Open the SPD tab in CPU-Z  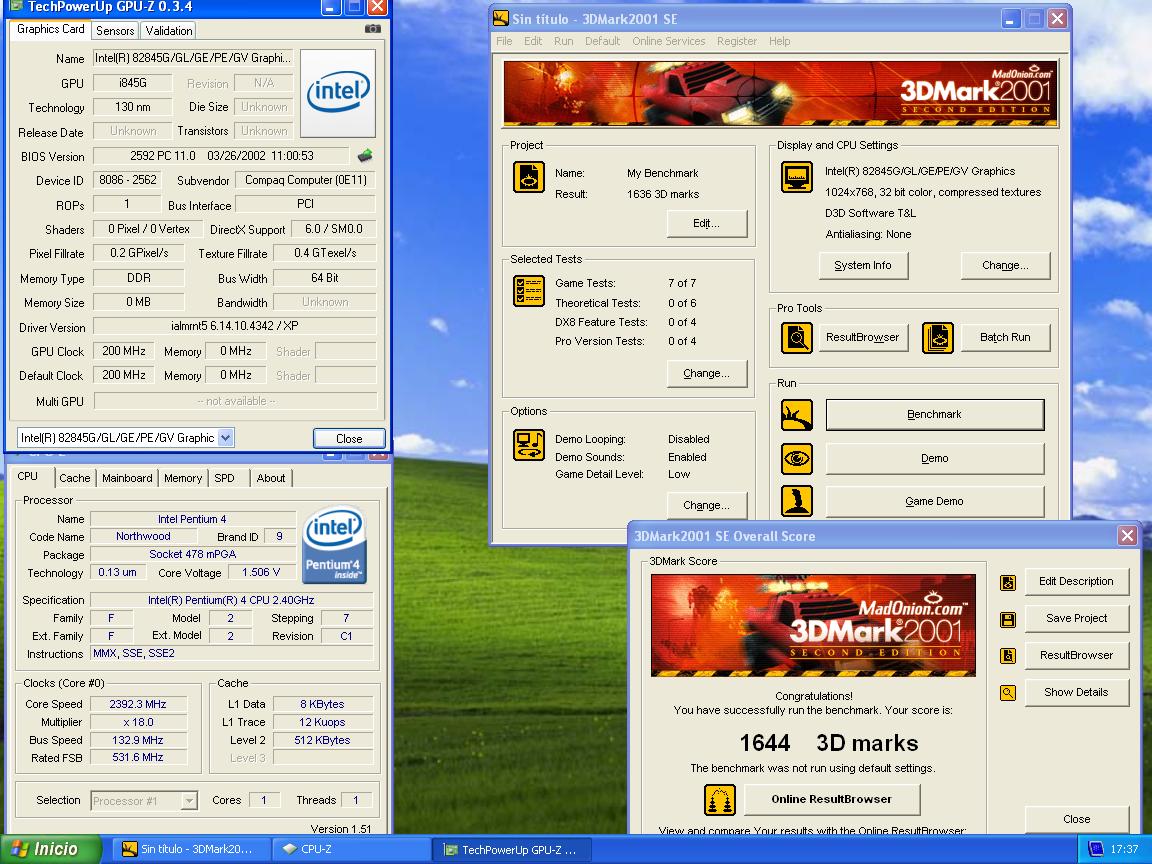pyautogui.click(x=224, y=478)
